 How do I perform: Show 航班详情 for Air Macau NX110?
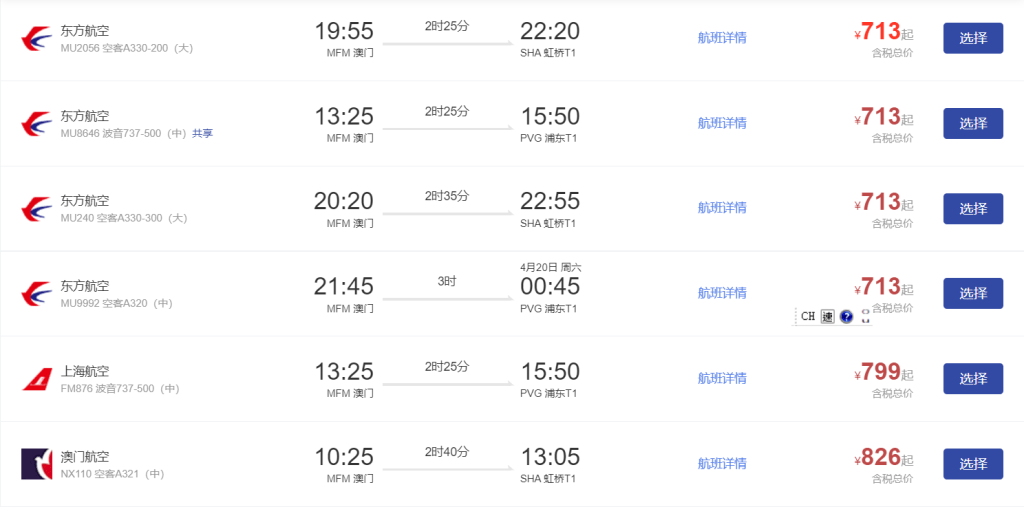(x=722, y=463)
